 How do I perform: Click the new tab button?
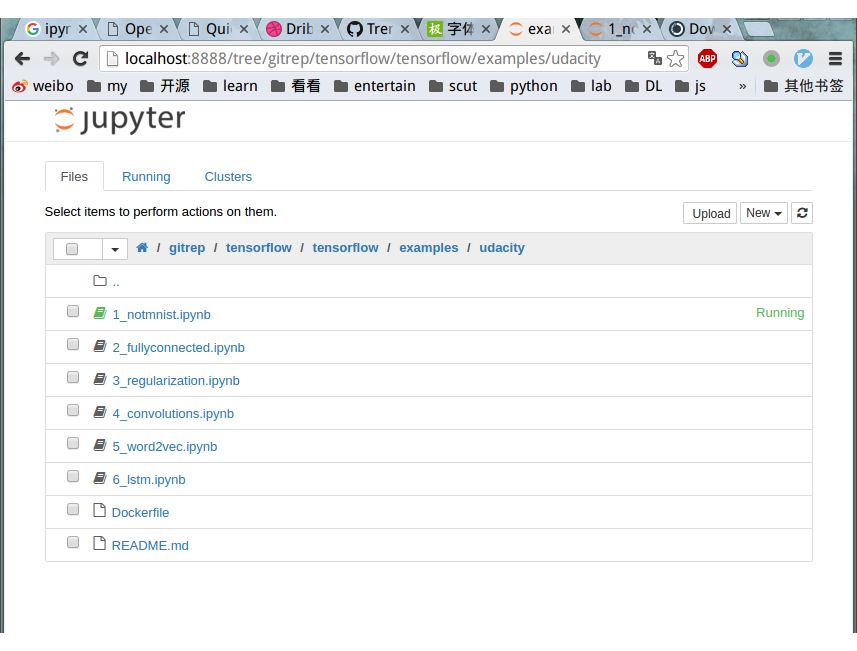pyautogui.click(x=759, y=29)
